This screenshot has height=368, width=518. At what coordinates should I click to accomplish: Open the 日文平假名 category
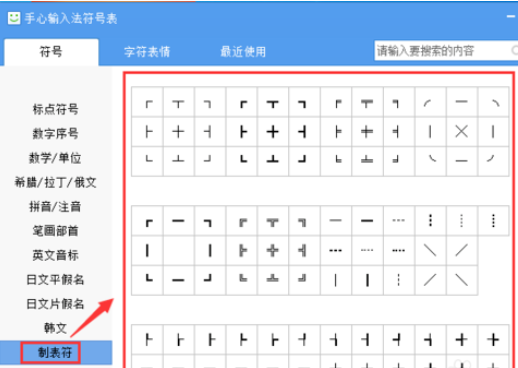55,280
